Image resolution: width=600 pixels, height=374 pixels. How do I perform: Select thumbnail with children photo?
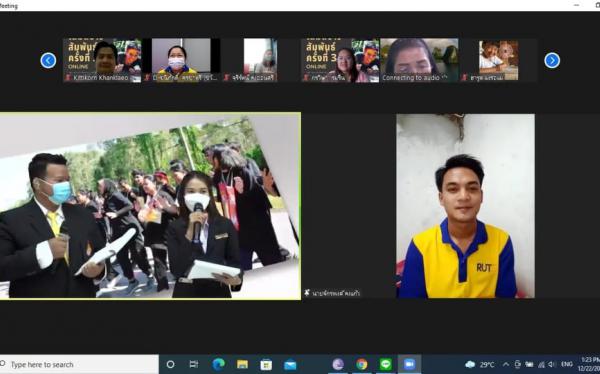coord(499,60)
